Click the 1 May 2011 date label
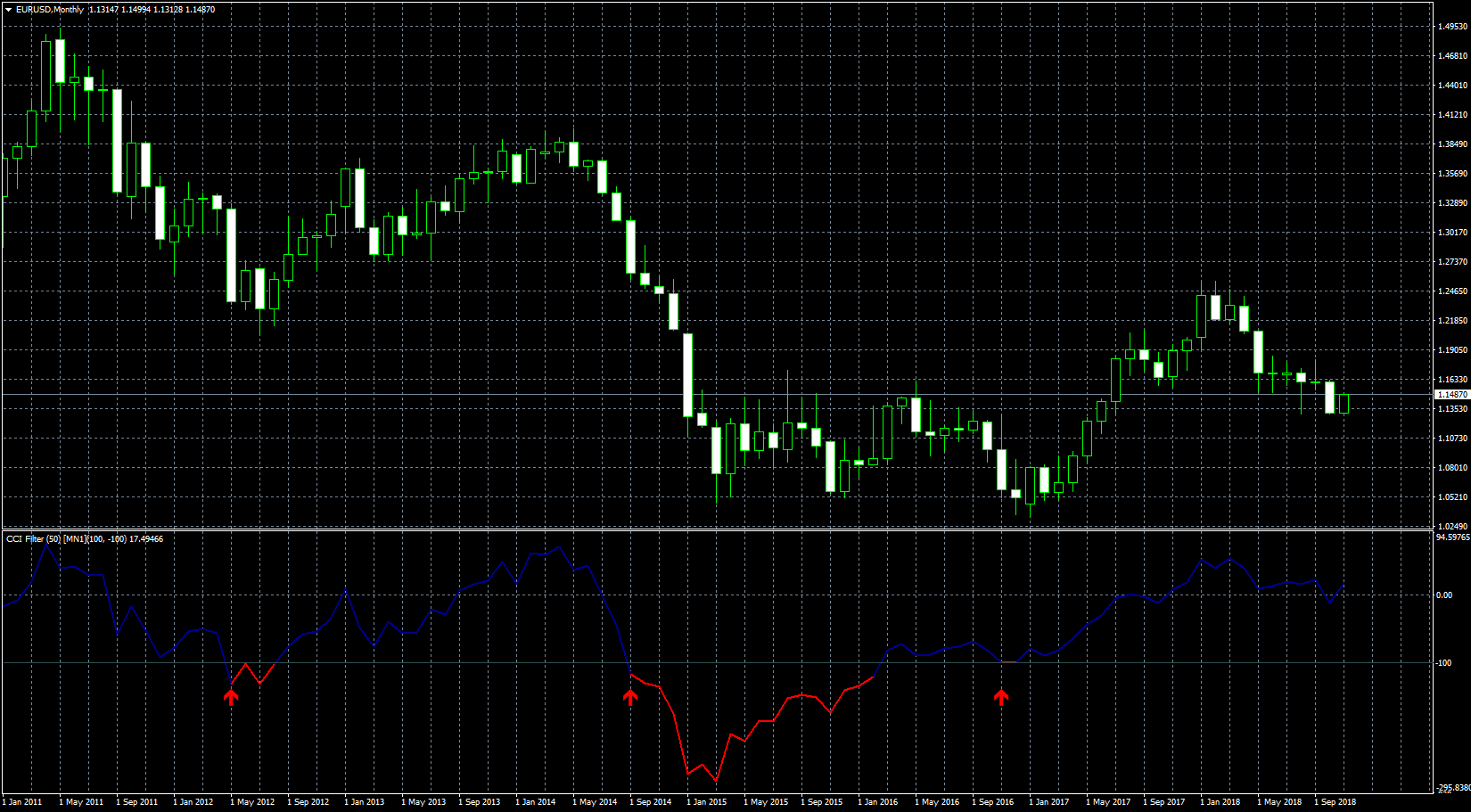 (80, 802)
